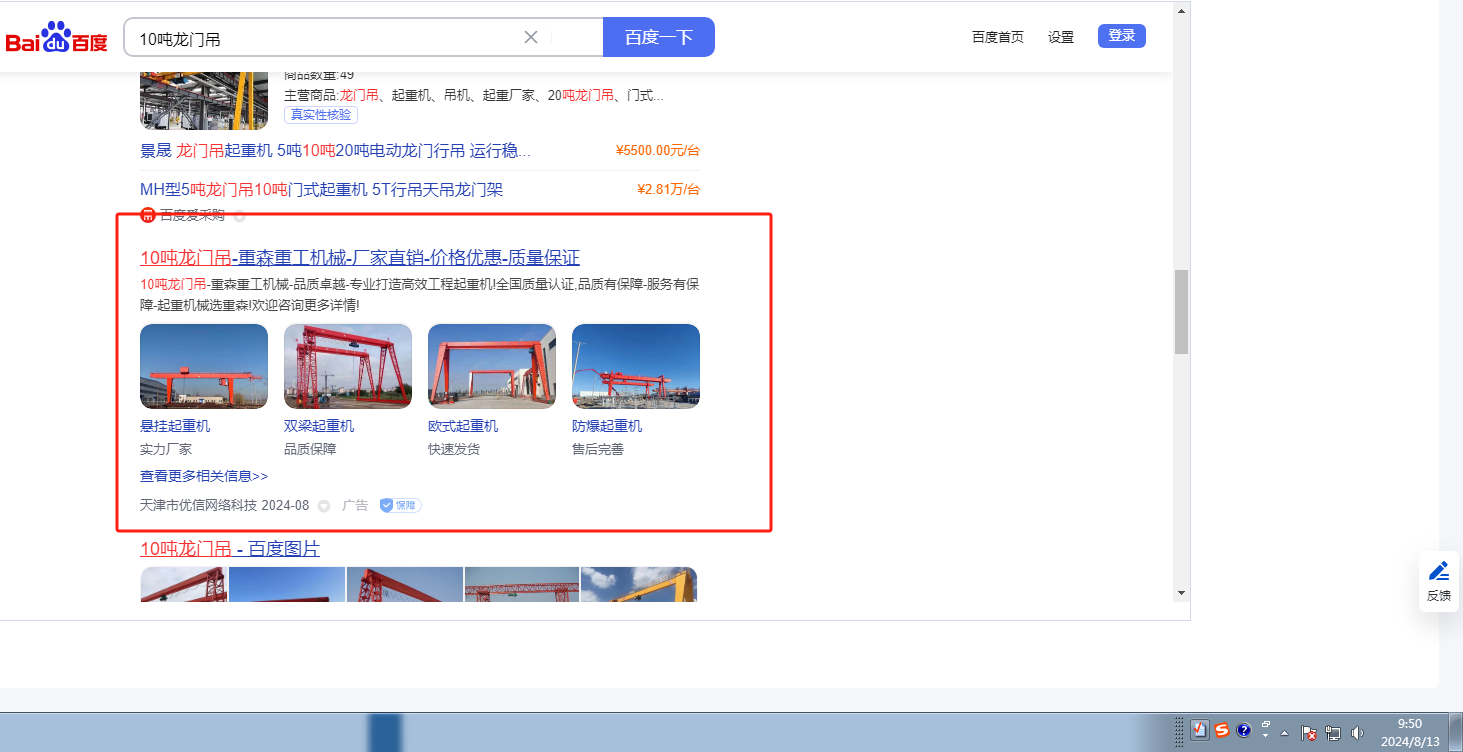Open the 设置 menu in header
Image resolution: width=1463 pixels, height=752 pixels.
(x=1061, y=37)
